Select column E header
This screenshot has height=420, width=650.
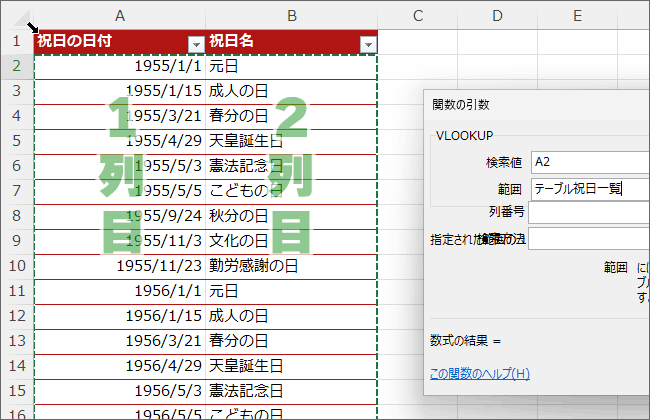(x=577, y=16)
